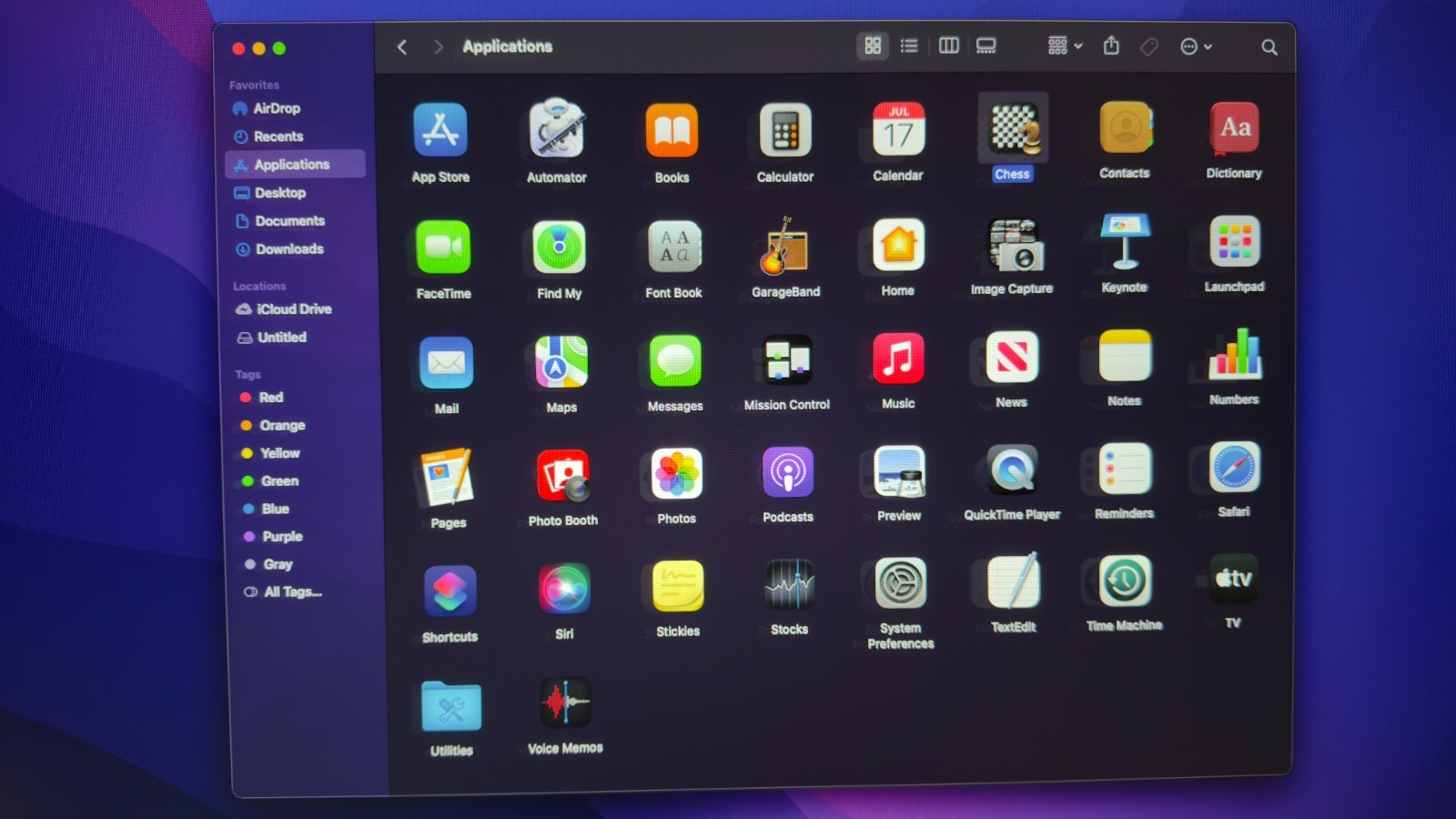
Task: Select the Shortcuts app icon
Action: pos(450,591)
